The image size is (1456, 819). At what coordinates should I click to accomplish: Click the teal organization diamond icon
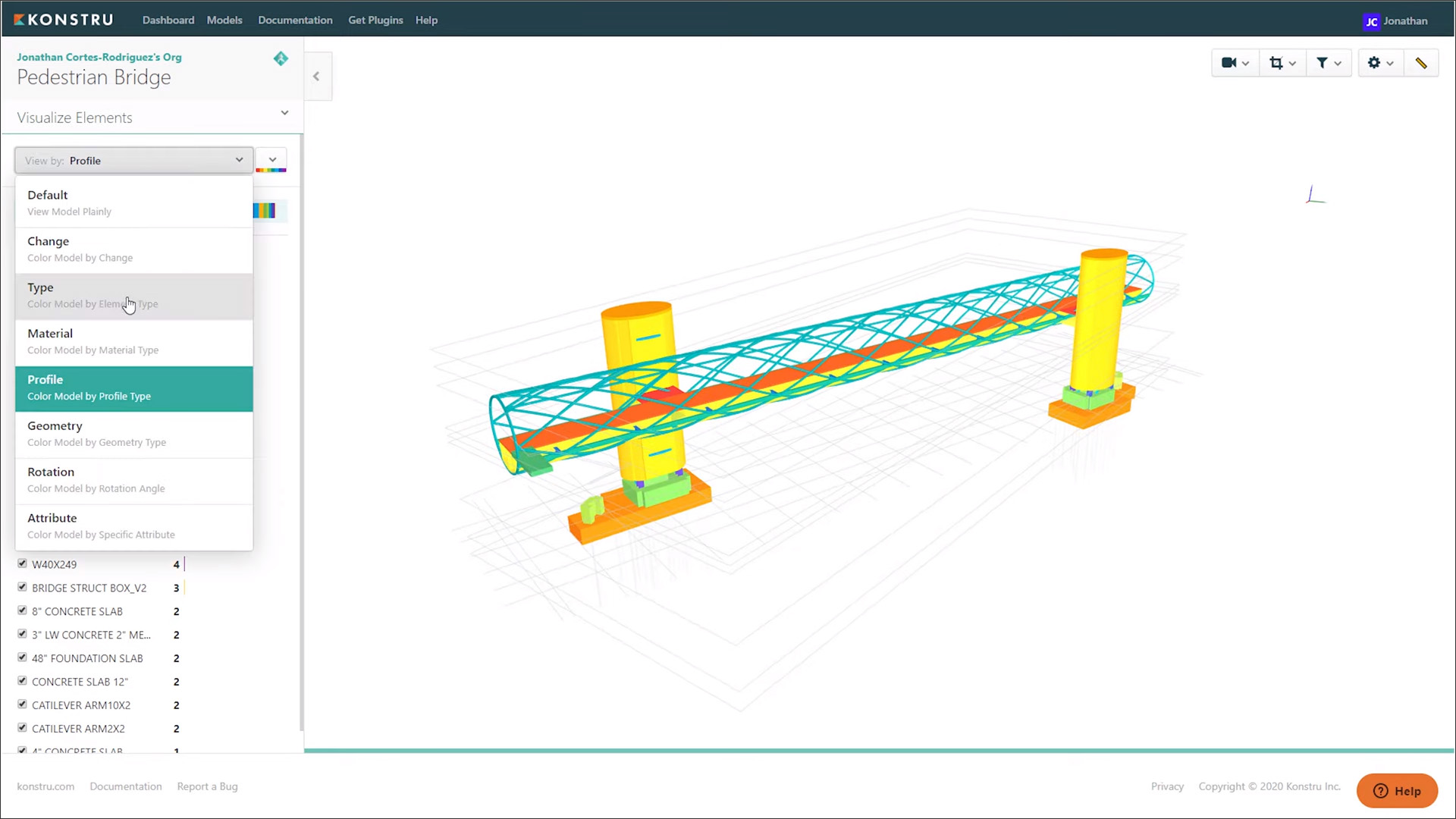pos(281,58)
